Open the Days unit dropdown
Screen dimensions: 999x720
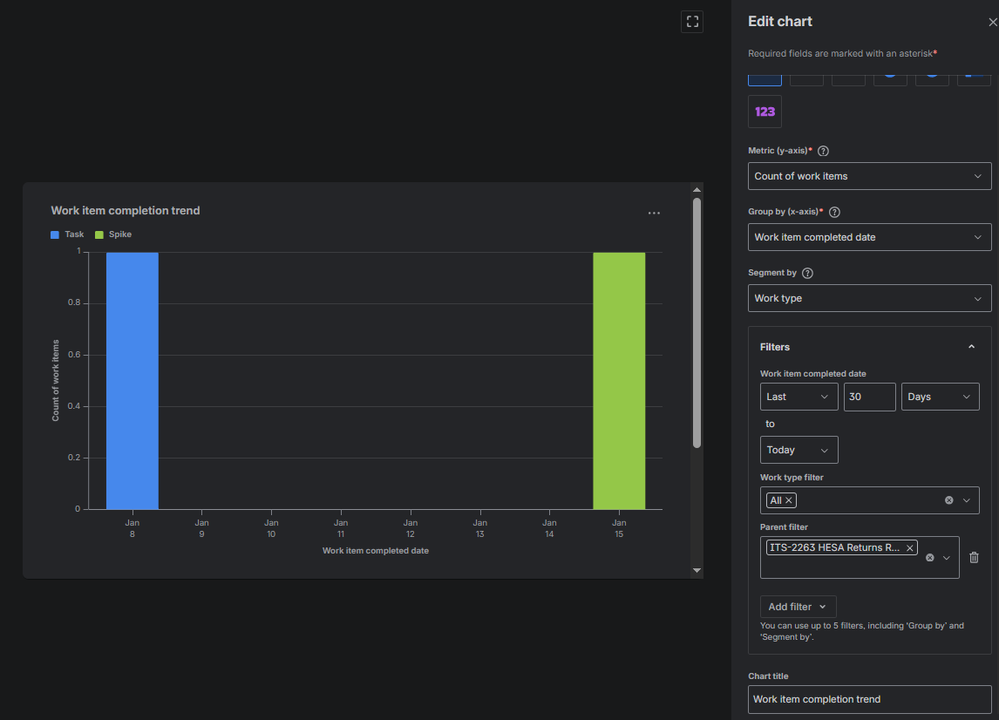click(940, 396)
